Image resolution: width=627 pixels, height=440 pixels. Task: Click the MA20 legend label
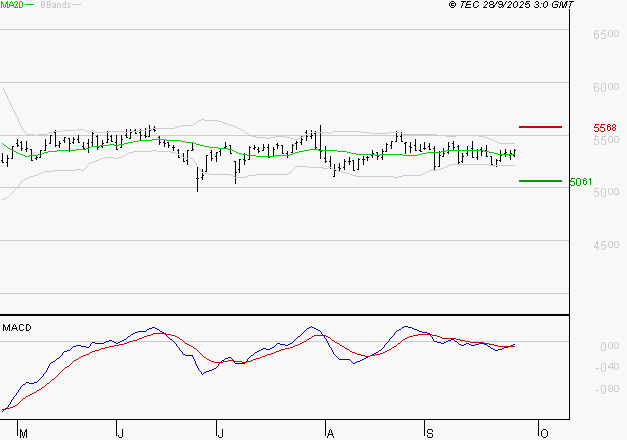pos(11,5)
